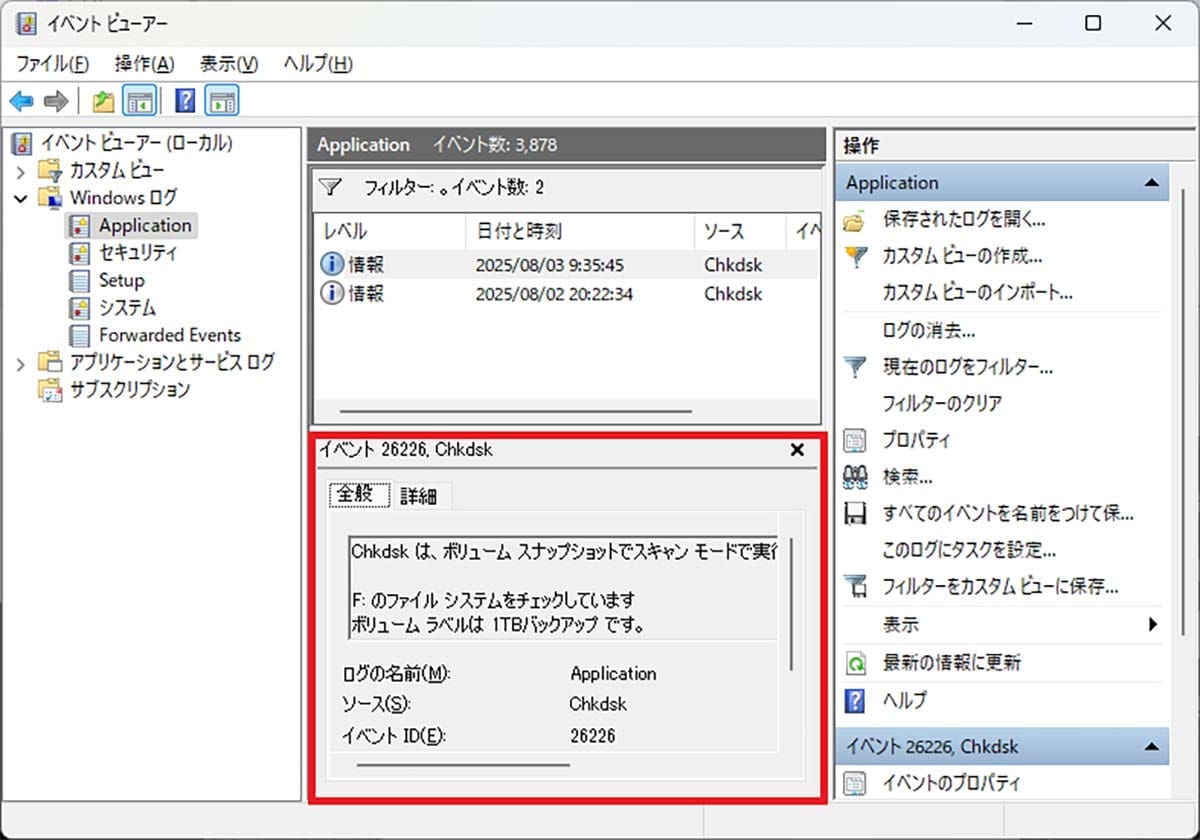Toggle the show/hide action pane icon
The image size is (1200, 840).
point(223,101)
